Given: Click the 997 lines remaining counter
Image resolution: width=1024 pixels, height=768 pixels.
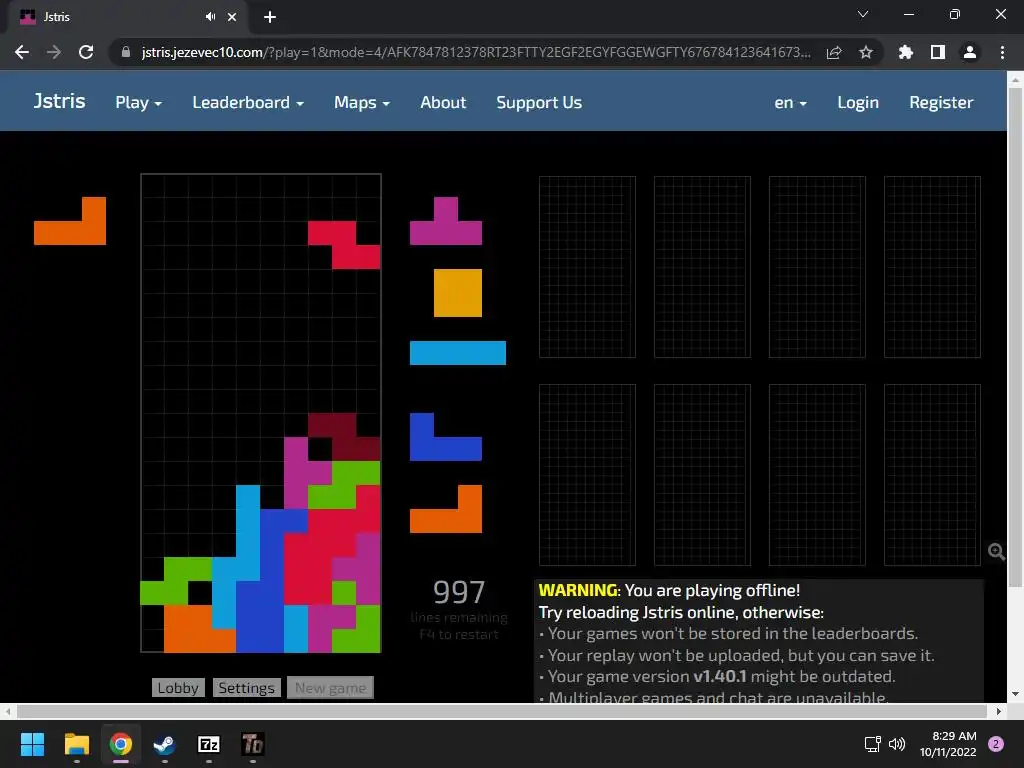Looking at the screenshot, I should (x=459, y=592).
